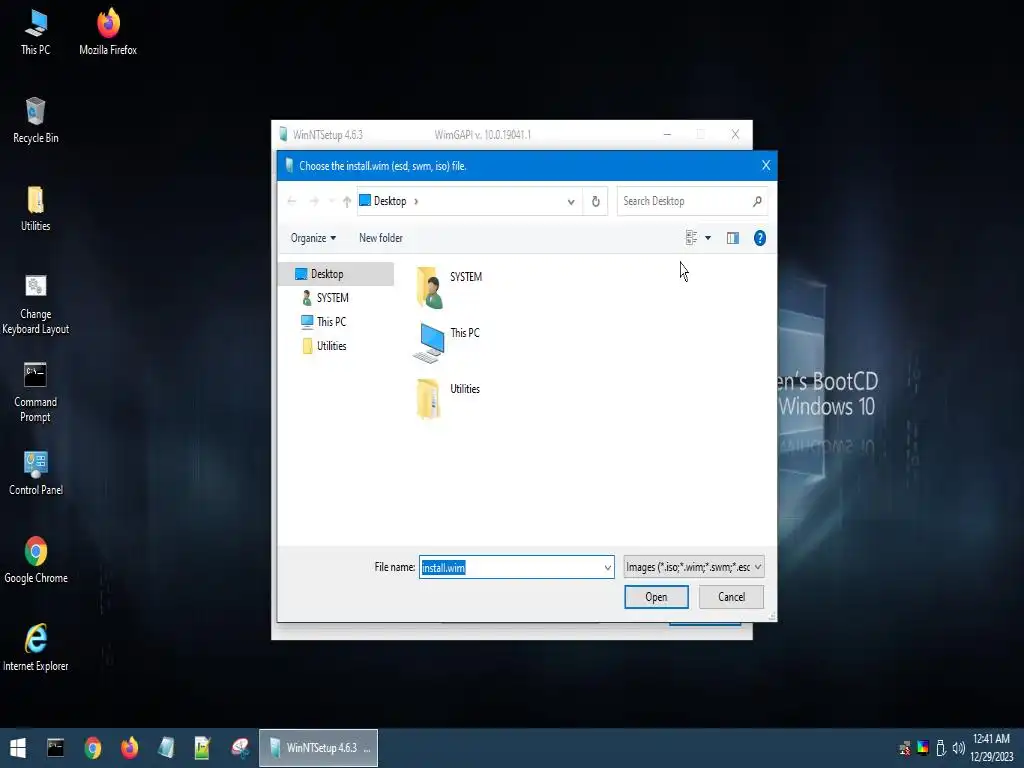The width and height of the screenshot is (1024, 768).
Task: Toggle the preview pane button
Action: coord(733,238)
